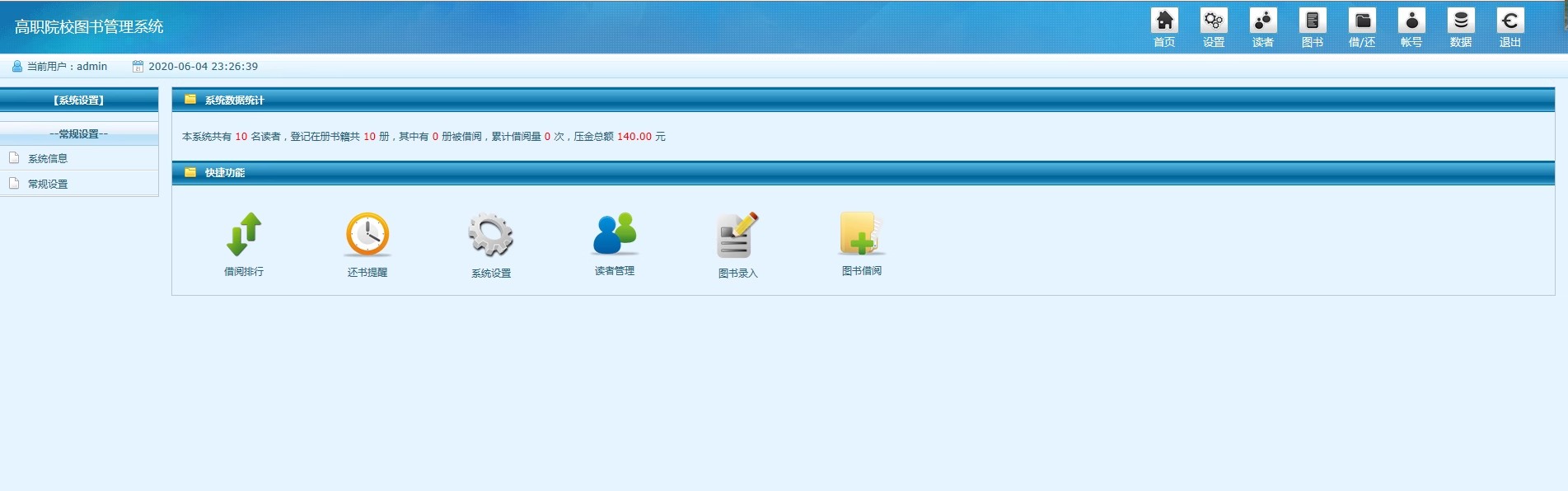
Task: Open the 图书 books icon
Action: click(1313, 21)
